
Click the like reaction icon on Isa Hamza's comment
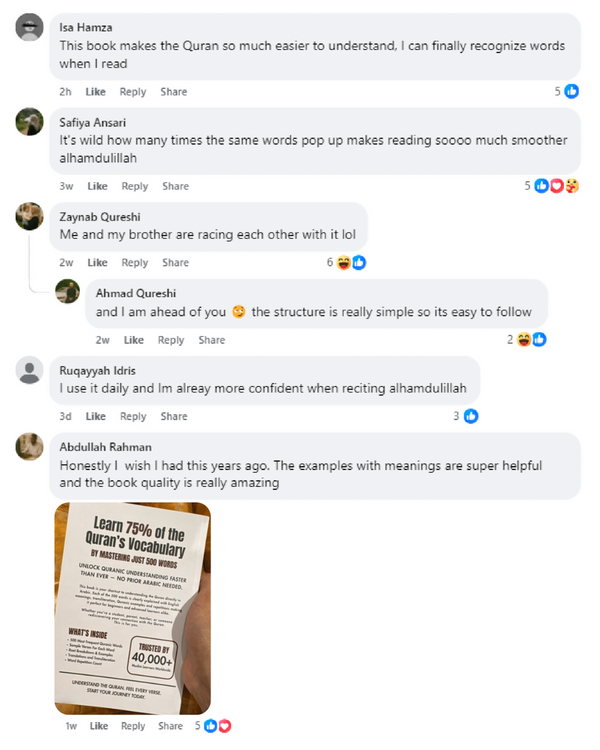click(571, 91)
